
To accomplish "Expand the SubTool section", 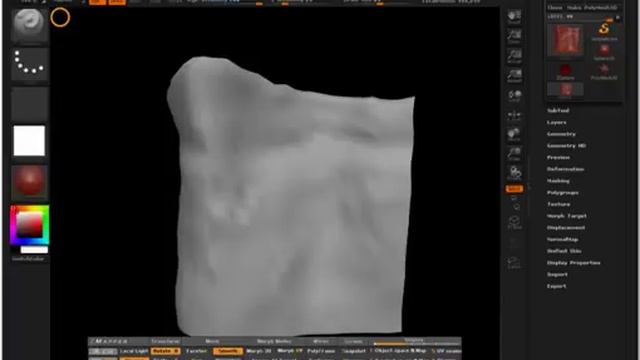I will click(x=558, y=111).
